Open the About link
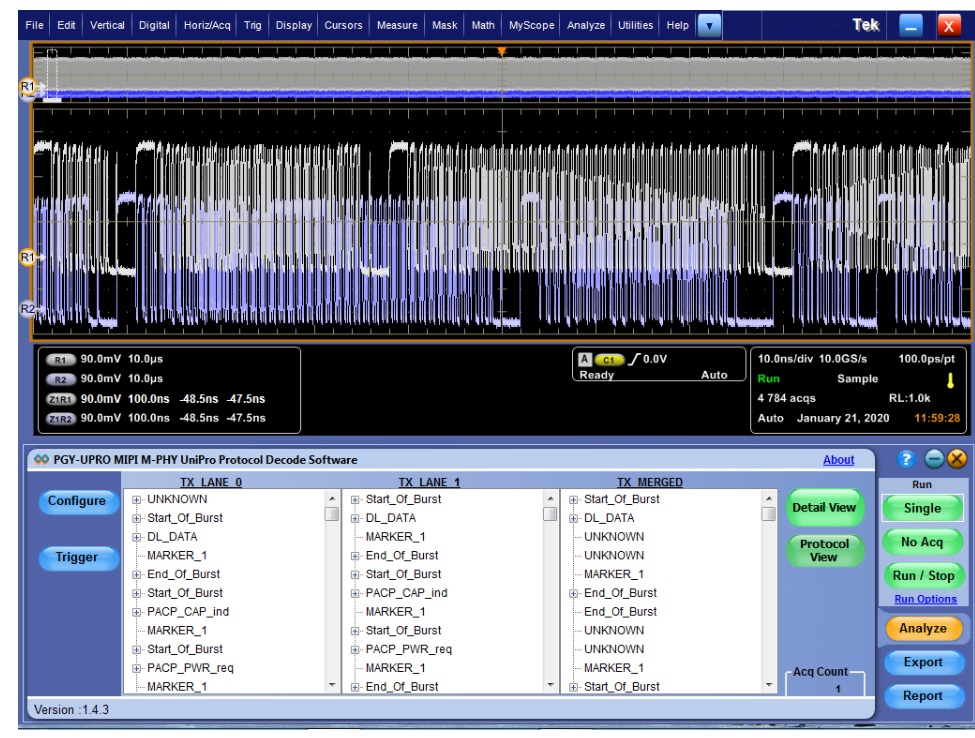This screenshot has width=975, height=738. (x=838, y=460)
